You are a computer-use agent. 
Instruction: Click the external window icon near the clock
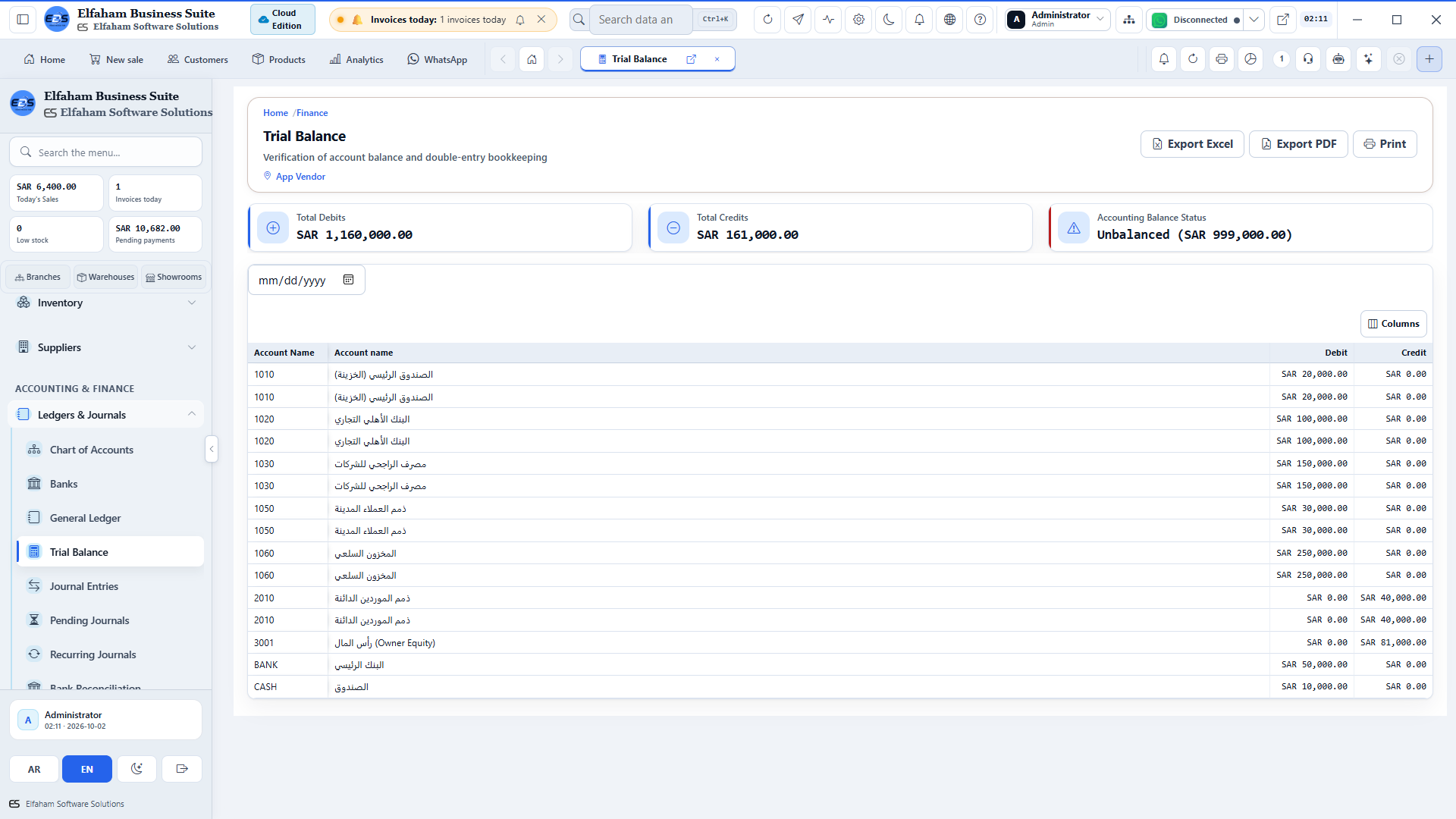click(1282, 20)
